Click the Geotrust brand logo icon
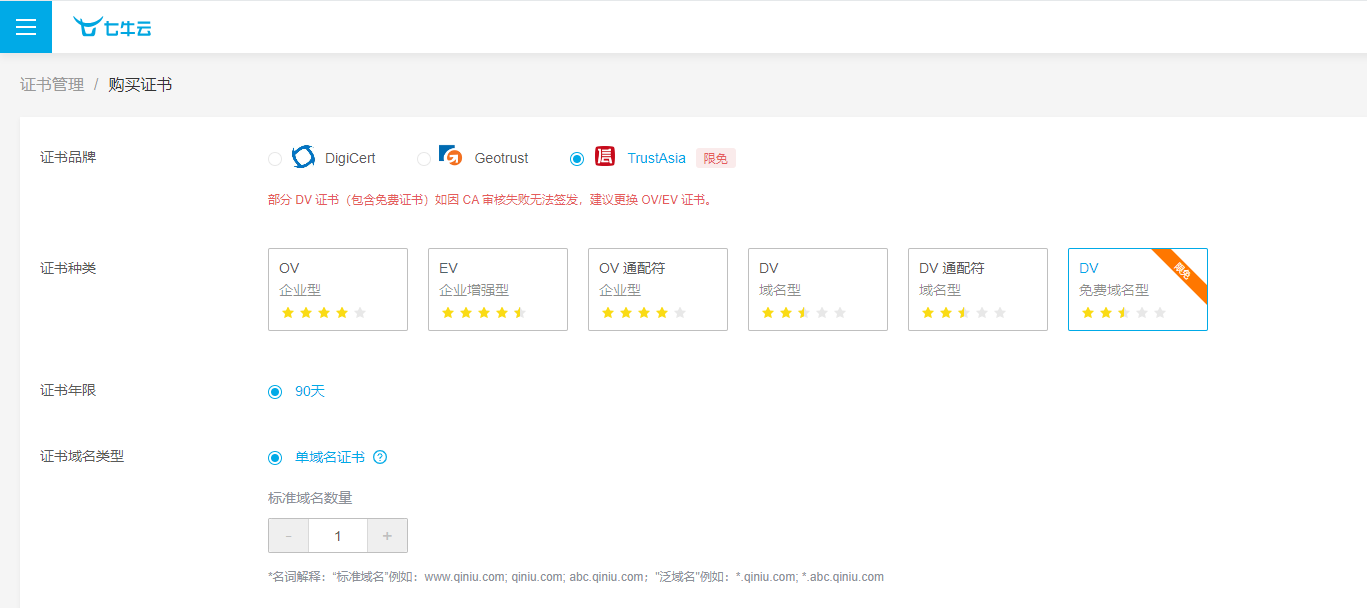This screenshot has width=1367, height=608. coord(451,157)
